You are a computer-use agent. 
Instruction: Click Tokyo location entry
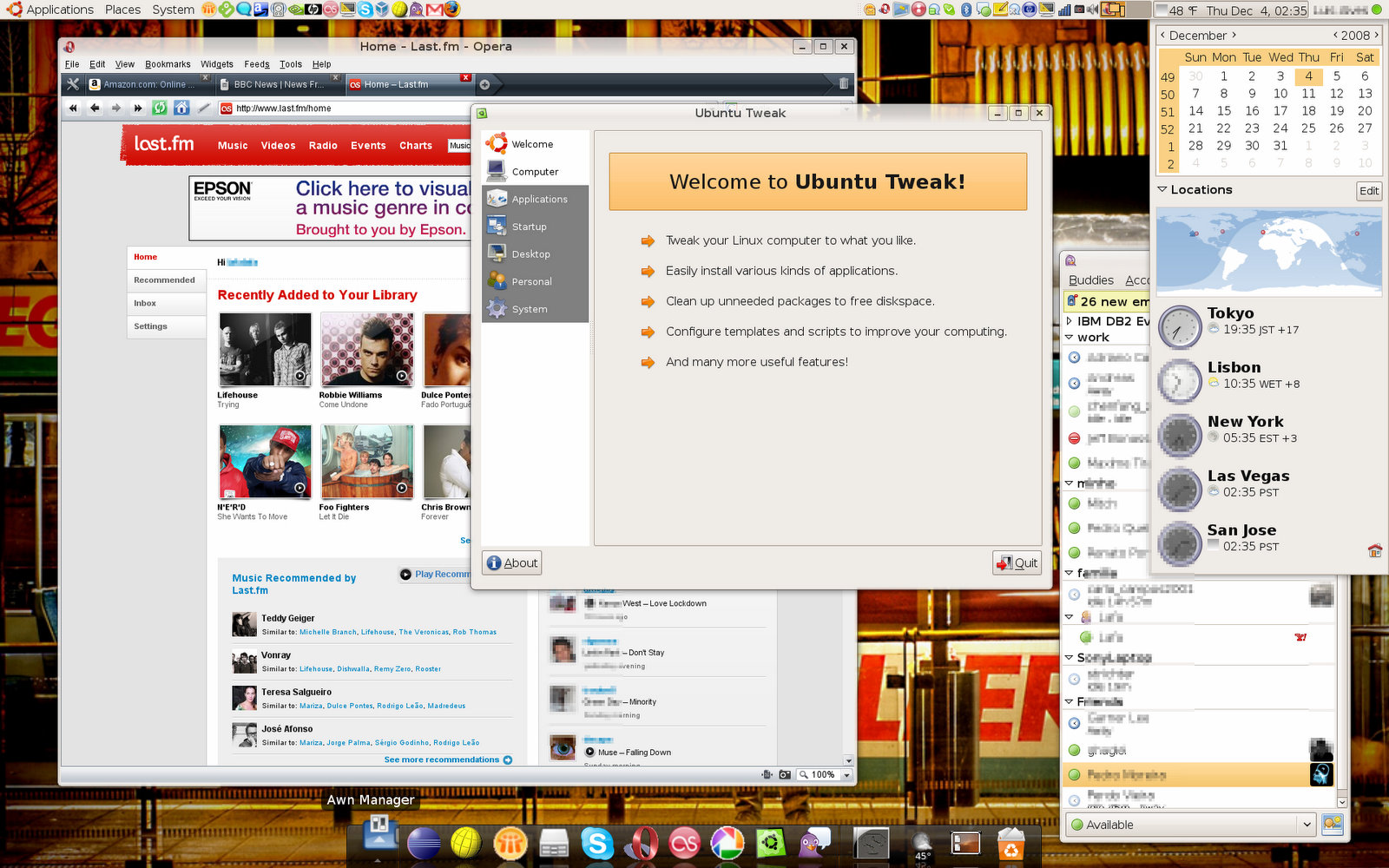pyautogui.click(x=1267, y=327)
